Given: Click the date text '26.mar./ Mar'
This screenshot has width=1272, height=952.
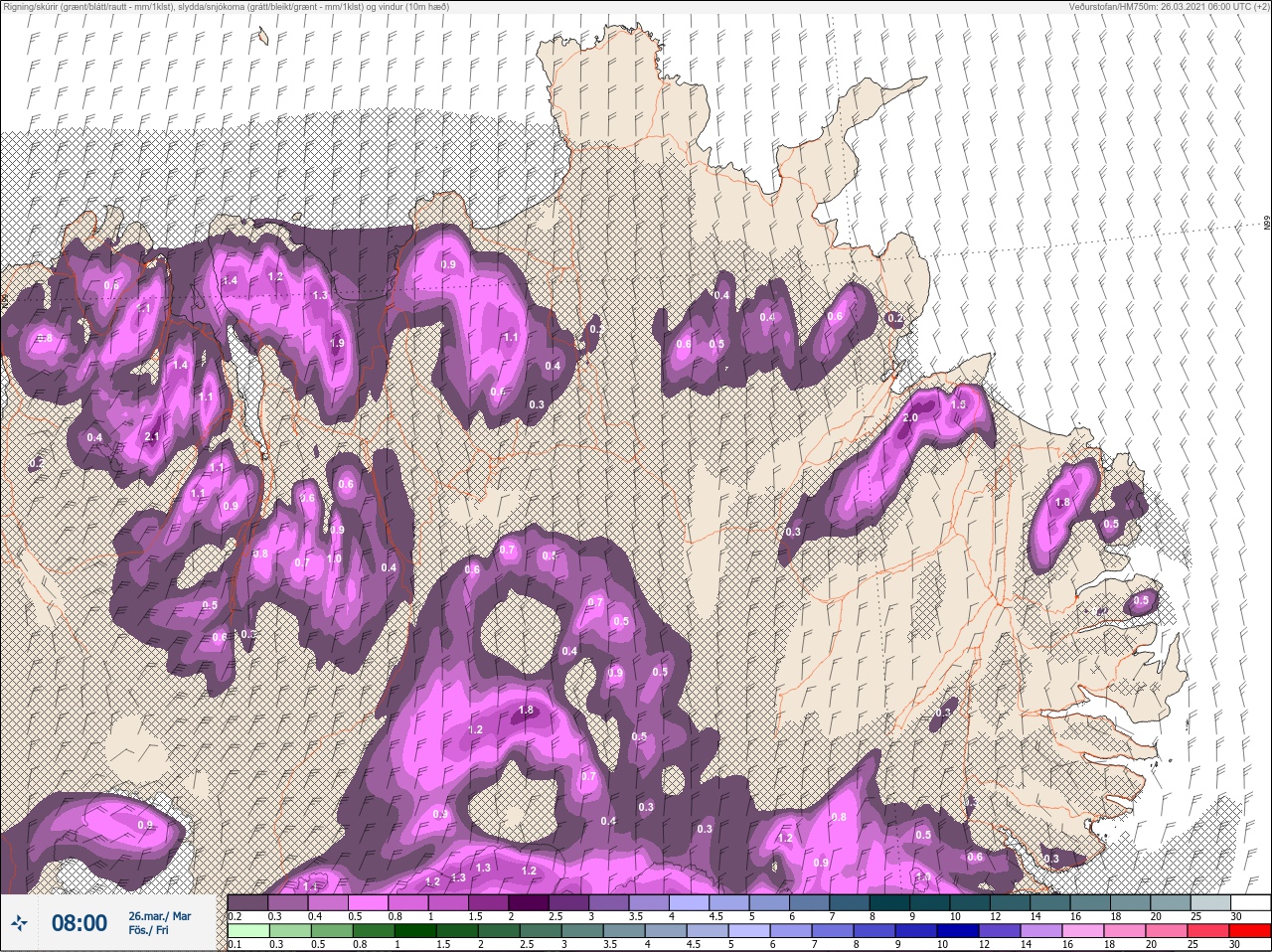Looking at the screenshot, I should pyautogui.click(x=159, y=916).
